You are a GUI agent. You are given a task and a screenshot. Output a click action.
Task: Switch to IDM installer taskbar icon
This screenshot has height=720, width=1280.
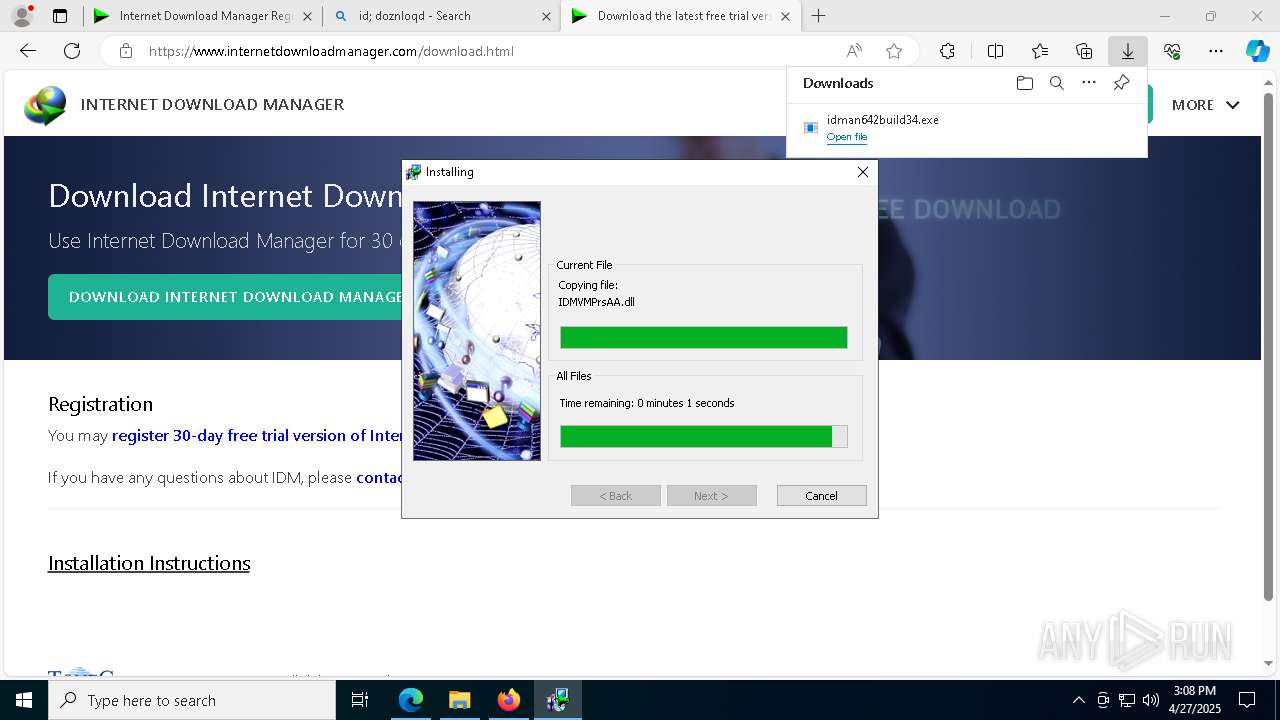(558, 700)
